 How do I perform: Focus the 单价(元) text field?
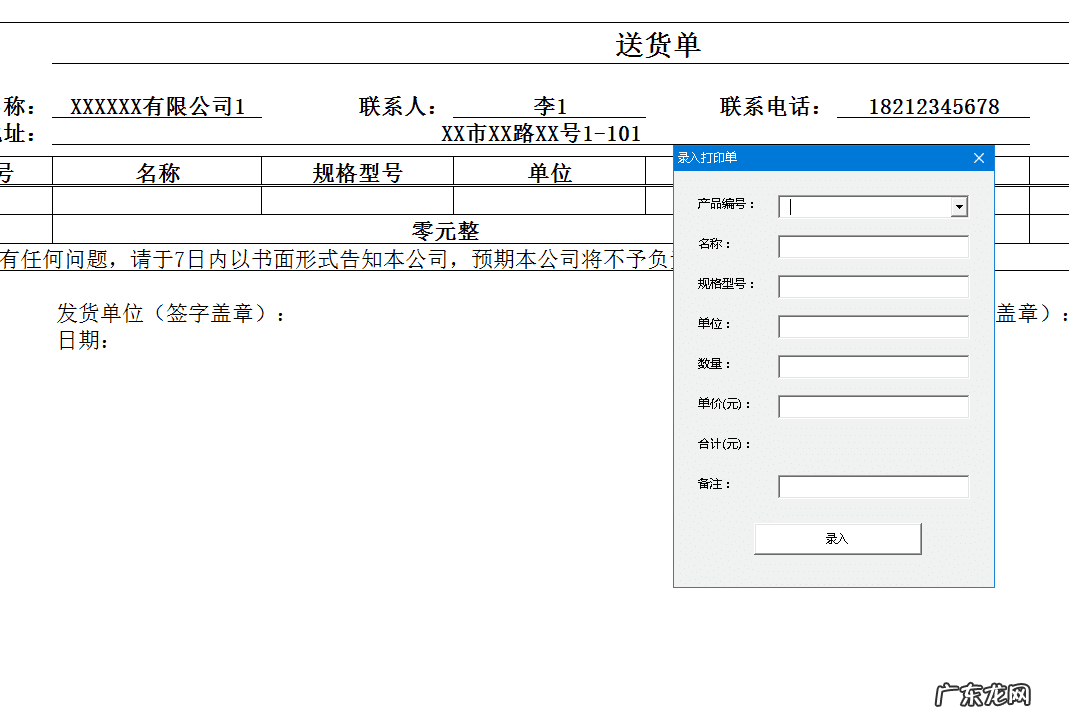coord(873,407)
